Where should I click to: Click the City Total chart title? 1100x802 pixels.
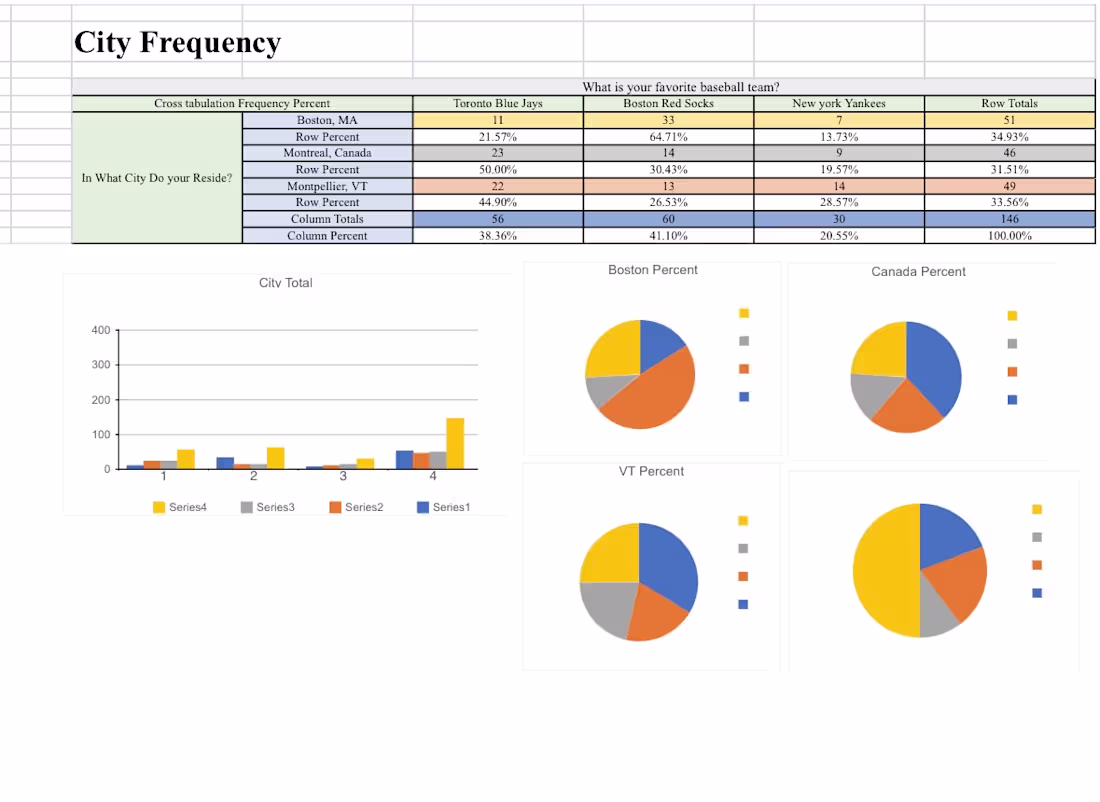[x=285, y=283]
